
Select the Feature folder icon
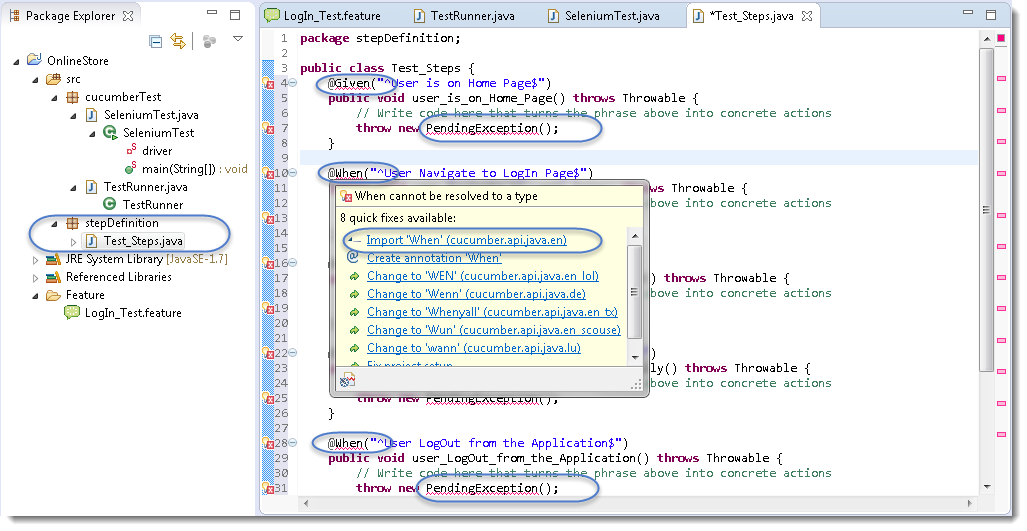(x=53, y=295)
